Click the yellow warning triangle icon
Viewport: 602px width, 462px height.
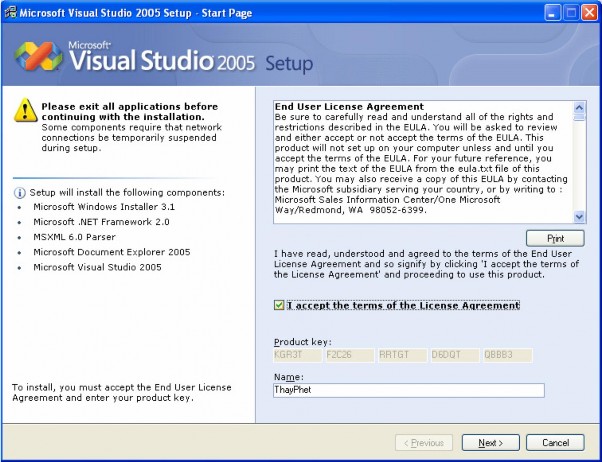coord(25,110)
